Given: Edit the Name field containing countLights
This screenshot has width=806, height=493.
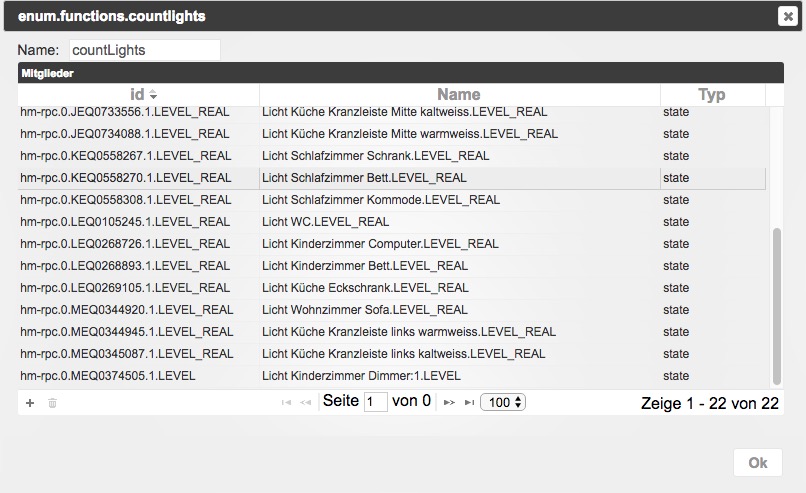Looking at the screenshot, I should pyautogui.click(x=143, y=50).
